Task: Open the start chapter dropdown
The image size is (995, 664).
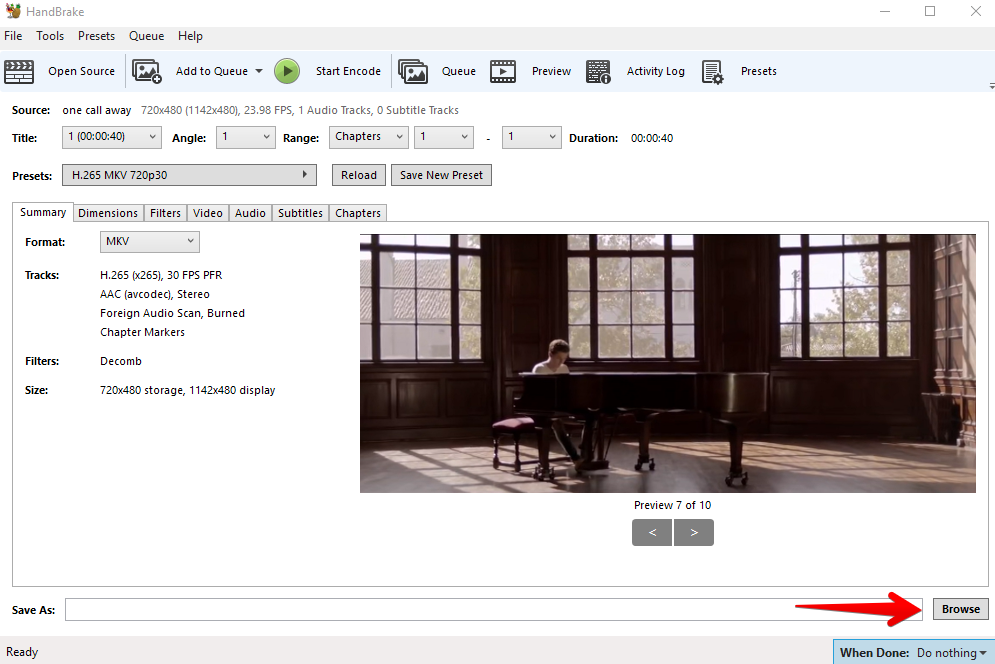Action: tap(444, 137)
